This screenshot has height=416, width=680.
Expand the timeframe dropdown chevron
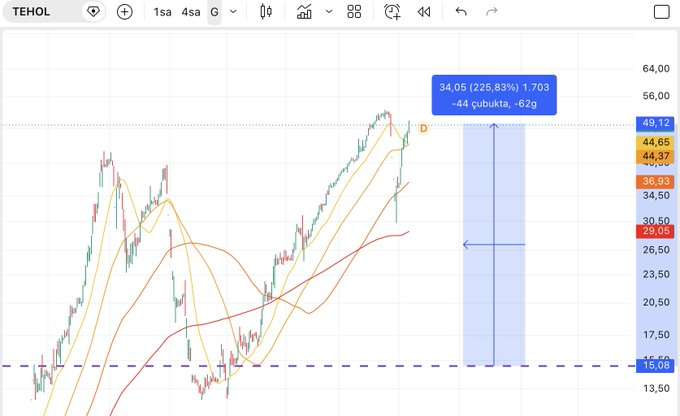point(233,12)
